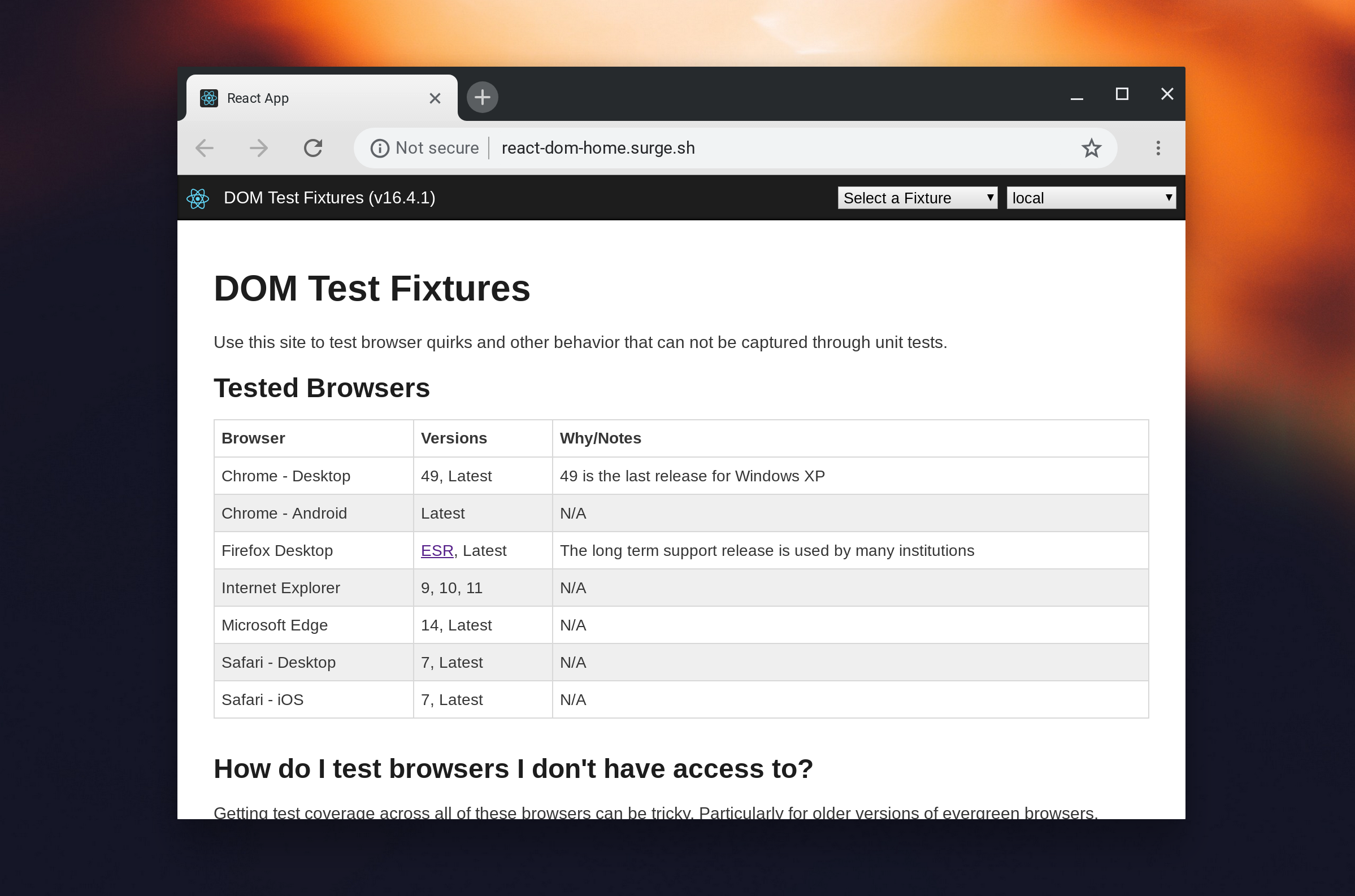The image size is (1355, 896).
Task: Click the DOM Test Fixtures header title
Action: (x=329, y=198)
